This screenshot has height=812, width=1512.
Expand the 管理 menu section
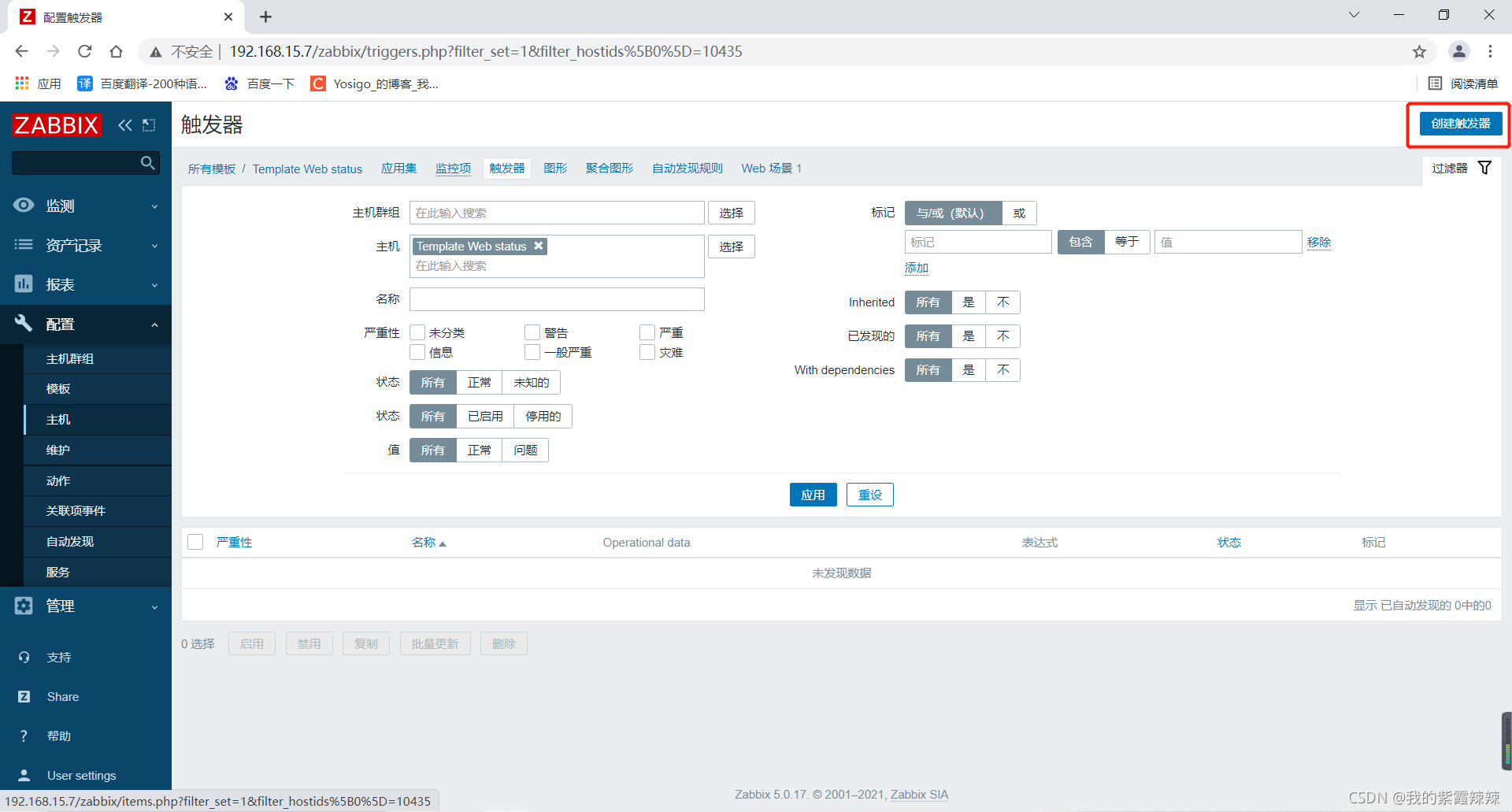(x=154, y=606)
